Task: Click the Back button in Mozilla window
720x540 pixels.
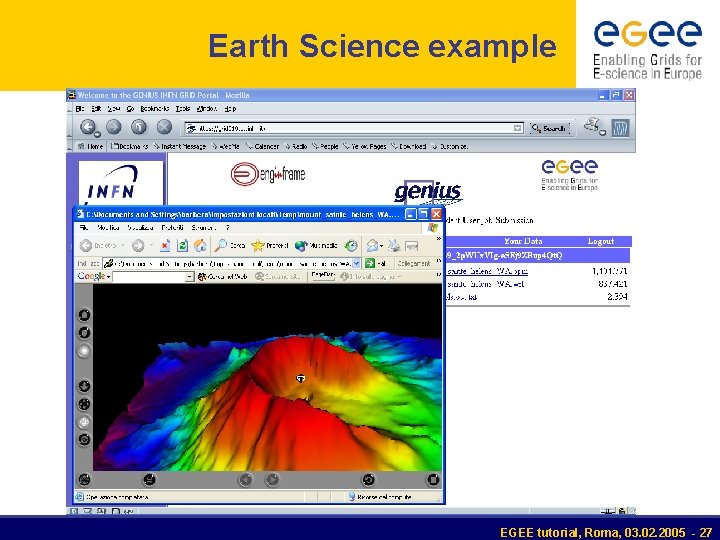Action: click(88, 127)
